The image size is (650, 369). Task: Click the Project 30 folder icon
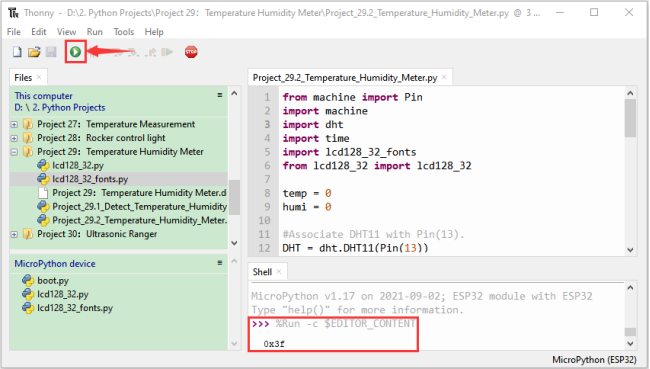[x=28, y=234]
